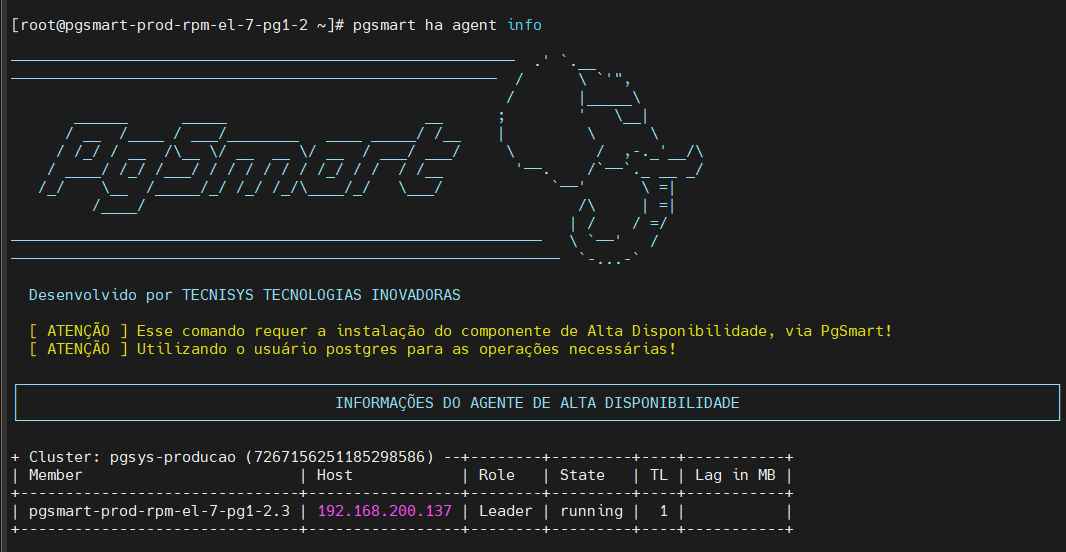Click the warning 'Utilizando o usuário postgres'
Screen dimensions: 1066x552
352,349
